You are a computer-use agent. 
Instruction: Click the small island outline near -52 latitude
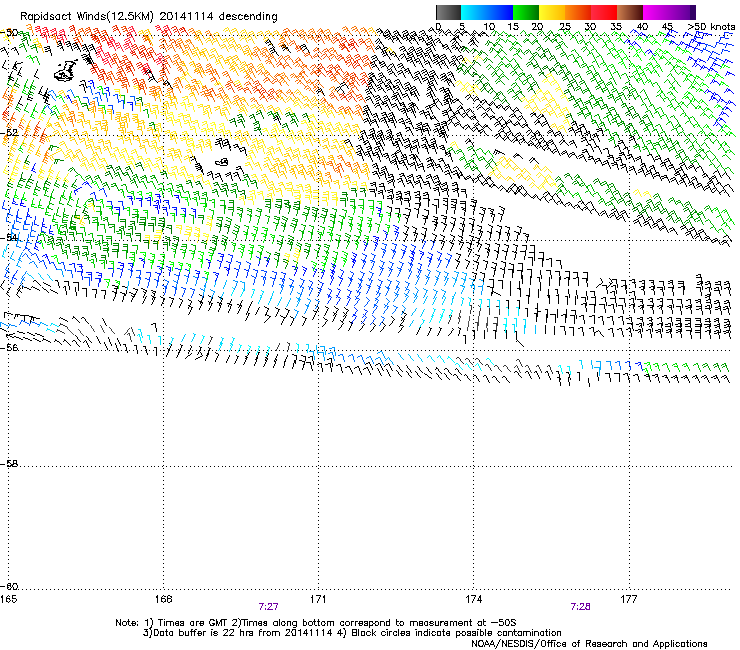[x=221, y=162]
